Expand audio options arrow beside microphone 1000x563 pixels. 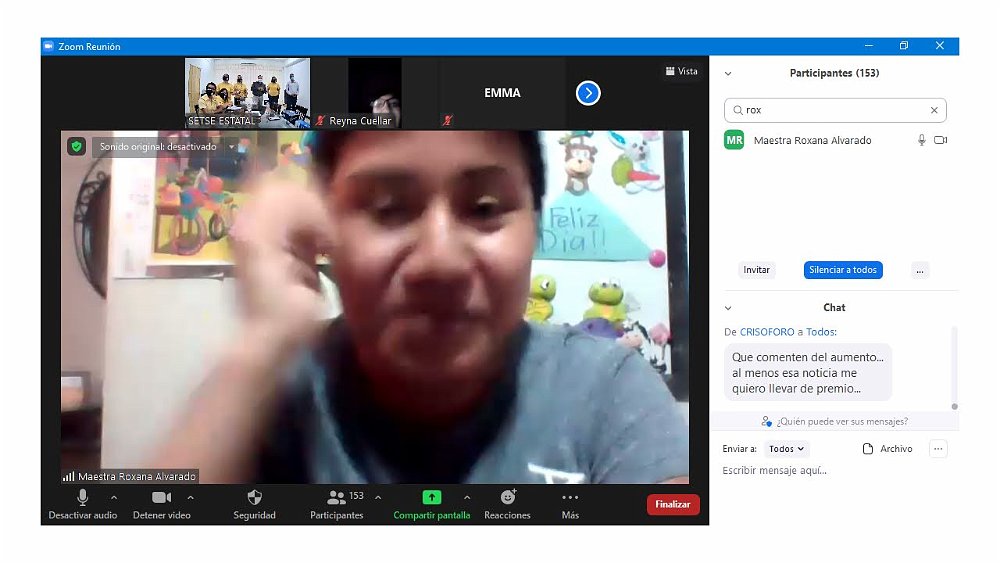click(x=114, y=497)
